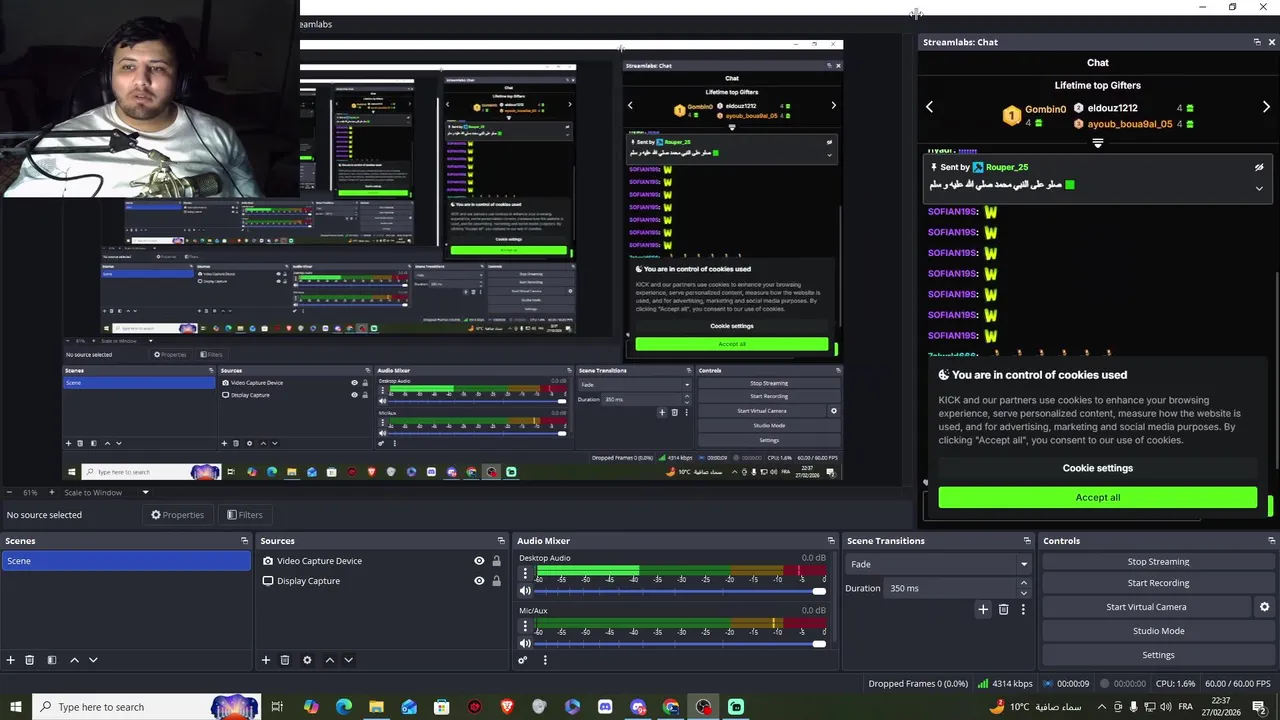Decrease transition duration with down arrow
The height and width of the screenshot is (720, 1280).
click(x=1023, y=593)
